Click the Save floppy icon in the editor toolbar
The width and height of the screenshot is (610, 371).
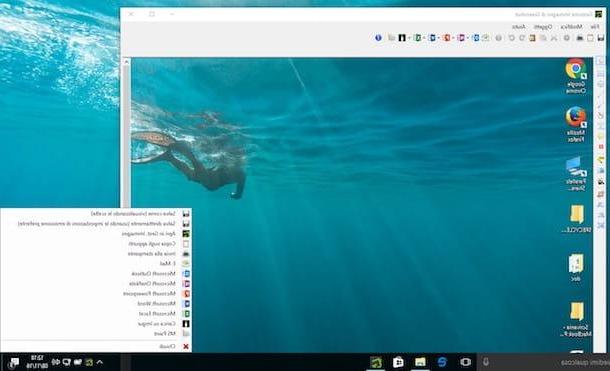point(601,38)
